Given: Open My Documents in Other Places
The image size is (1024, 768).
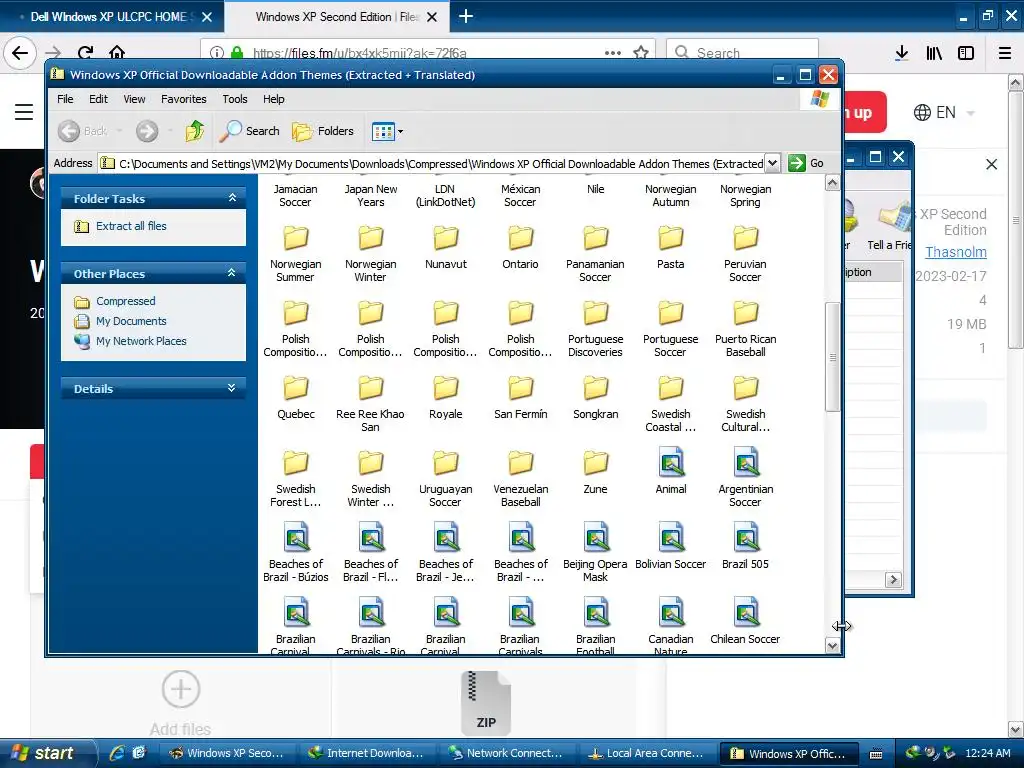Looking at the screenshot, I should pyautogui.click(x=131, y=321).
